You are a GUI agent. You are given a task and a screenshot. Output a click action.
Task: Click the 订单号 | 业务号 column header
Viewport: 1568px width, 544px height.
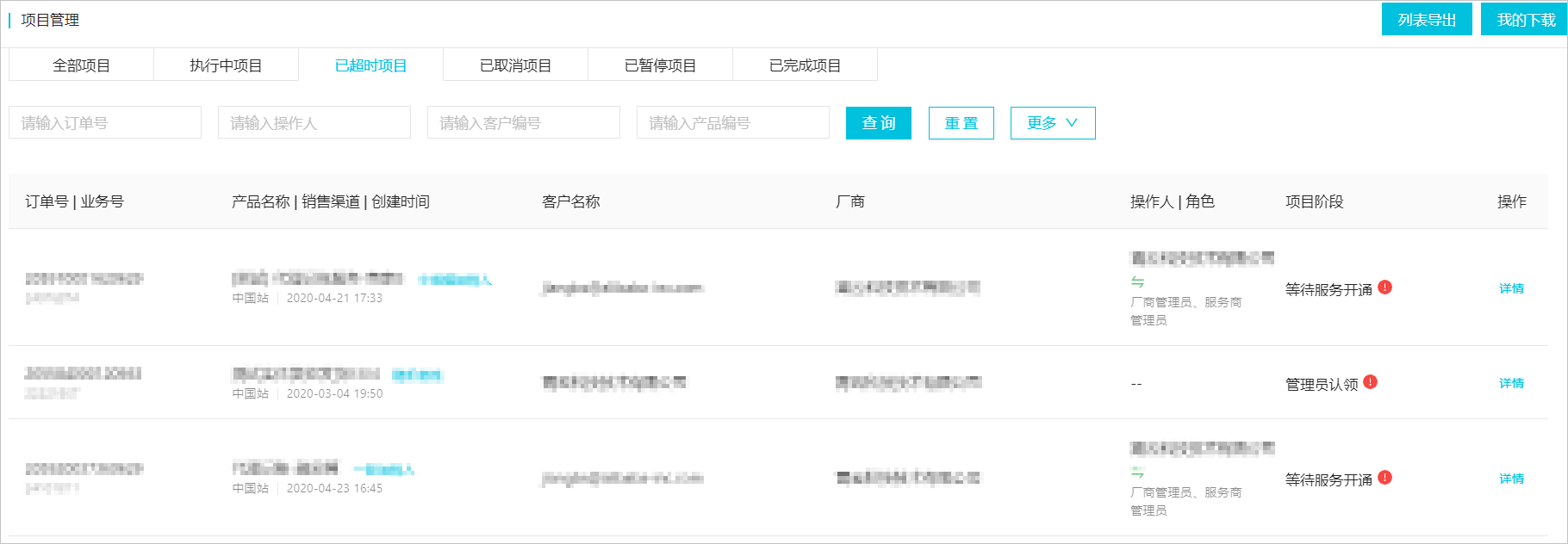[x=74, y=201]
